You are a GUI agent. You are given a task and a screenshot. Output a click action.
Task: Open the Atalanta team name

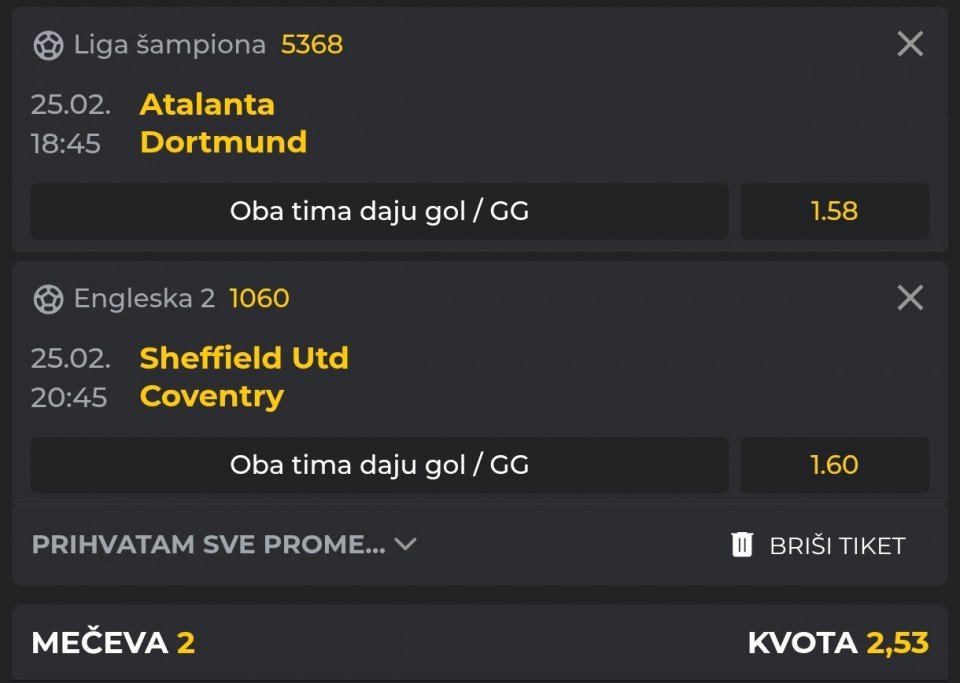pyautogui.click(x=207, y=104)
